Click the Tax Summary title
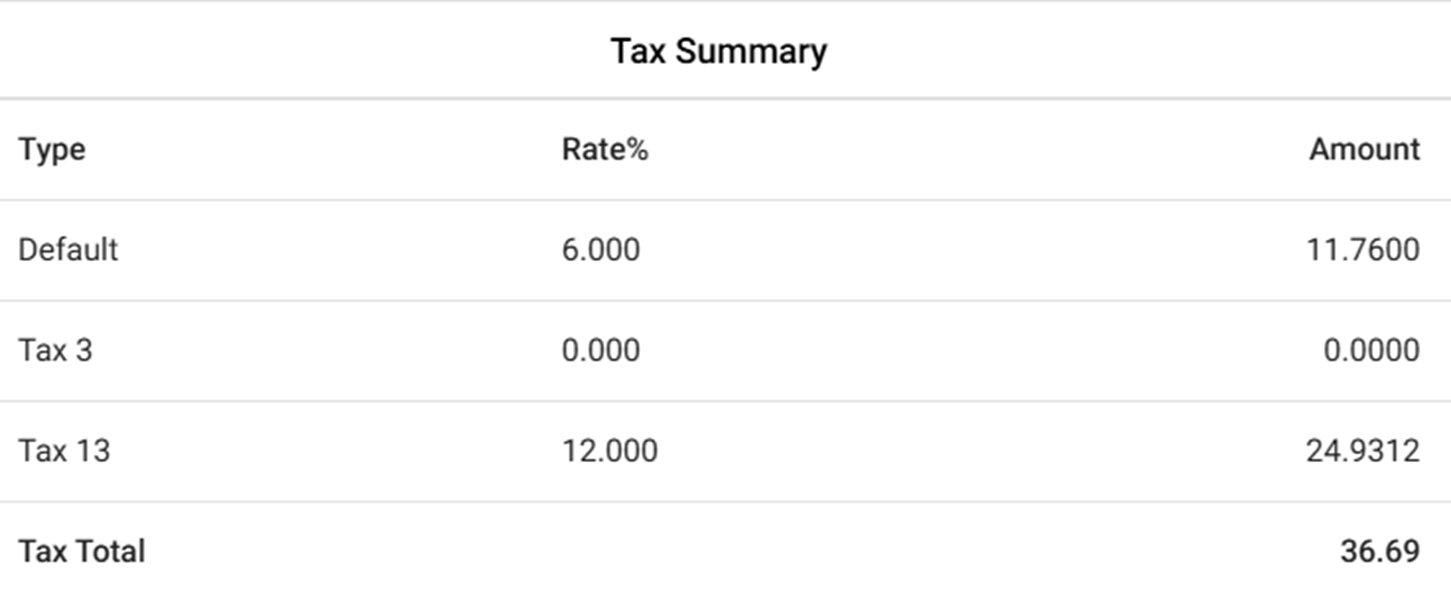The image size is (1451, 589). click(718, 51)
